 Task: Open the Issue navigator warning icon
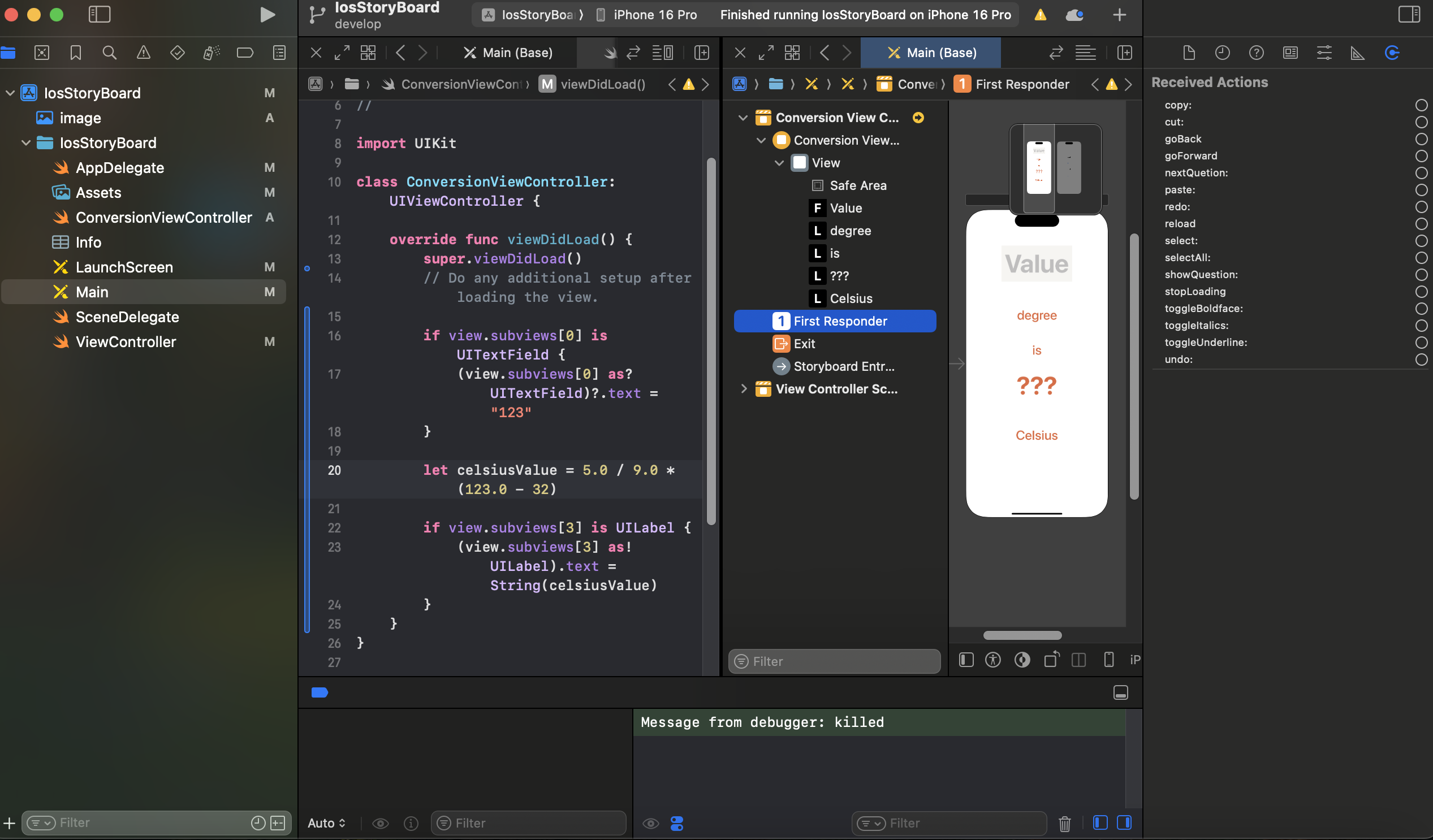tap(143, 53)
